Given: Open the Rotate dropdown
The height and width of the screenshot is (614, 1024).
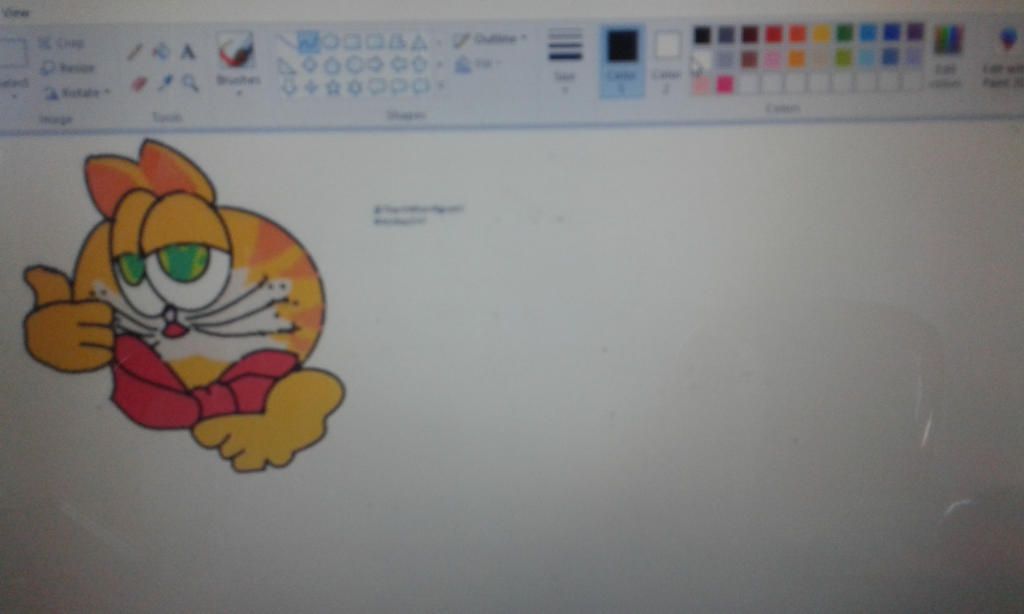Looking at the screenshot, I should point(77,93).
